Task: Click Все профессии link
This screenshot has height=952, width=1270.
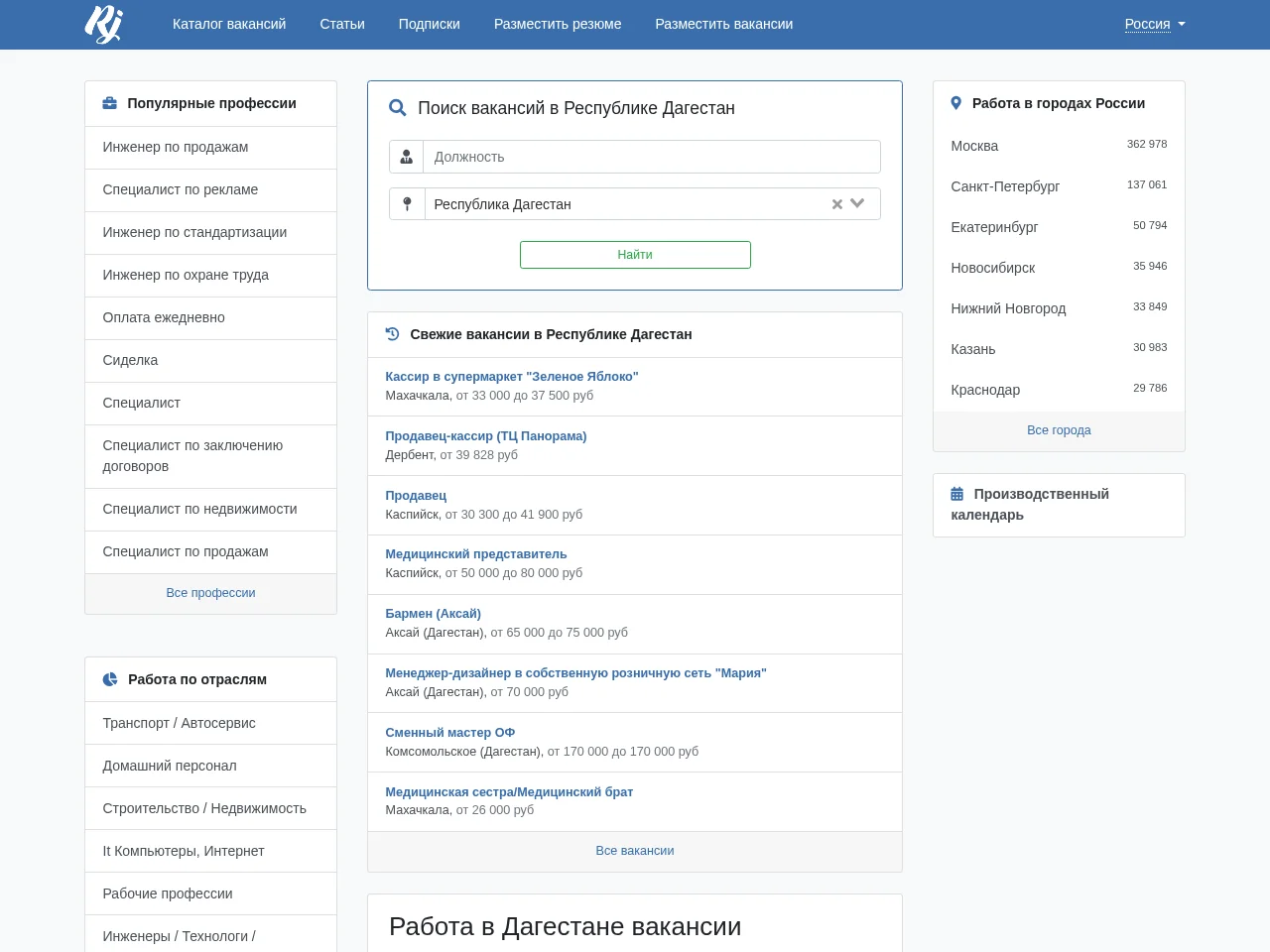Action: (210, 593)
